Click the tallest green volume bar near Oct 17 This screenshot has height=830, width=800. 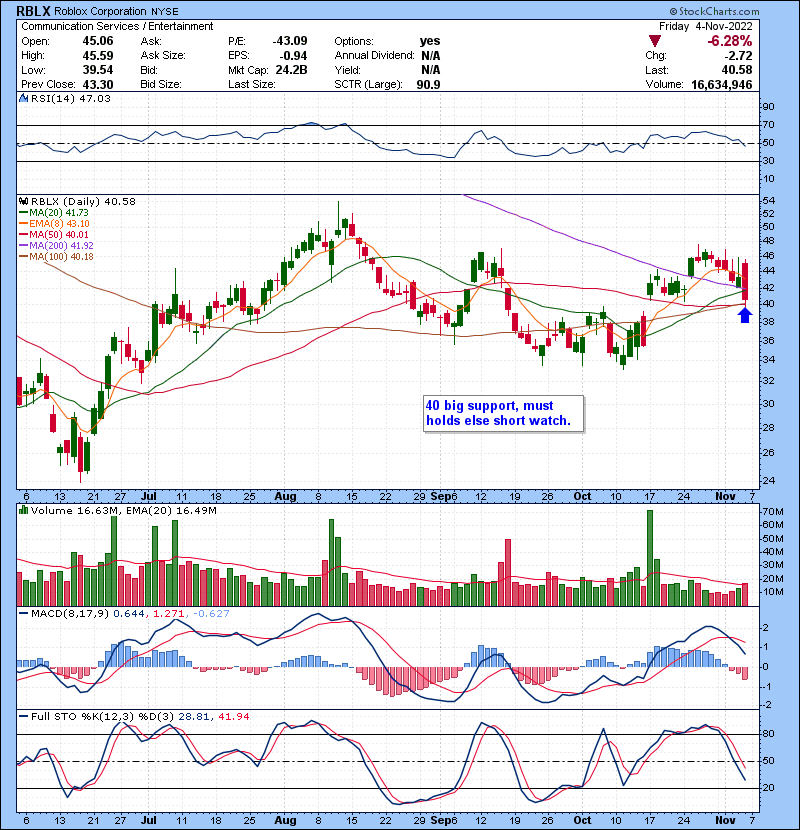(x=650, y=558)
